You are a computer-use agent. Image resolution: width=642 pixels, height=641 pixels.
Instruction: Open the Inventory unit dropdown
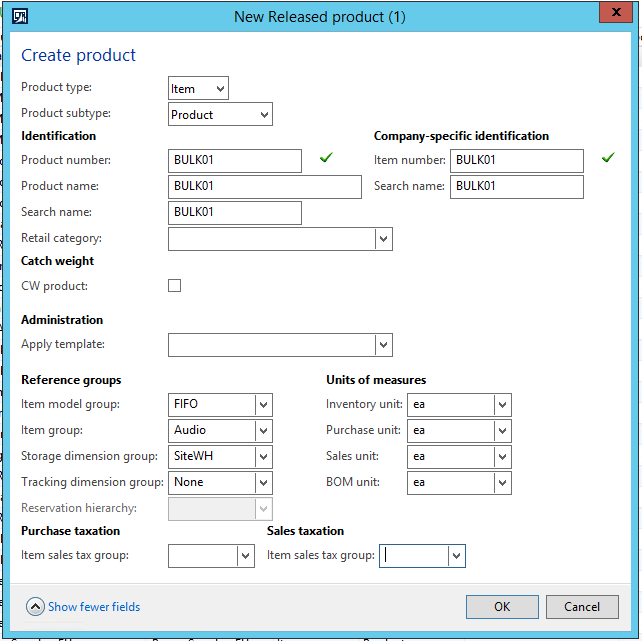tap(502, 405)
